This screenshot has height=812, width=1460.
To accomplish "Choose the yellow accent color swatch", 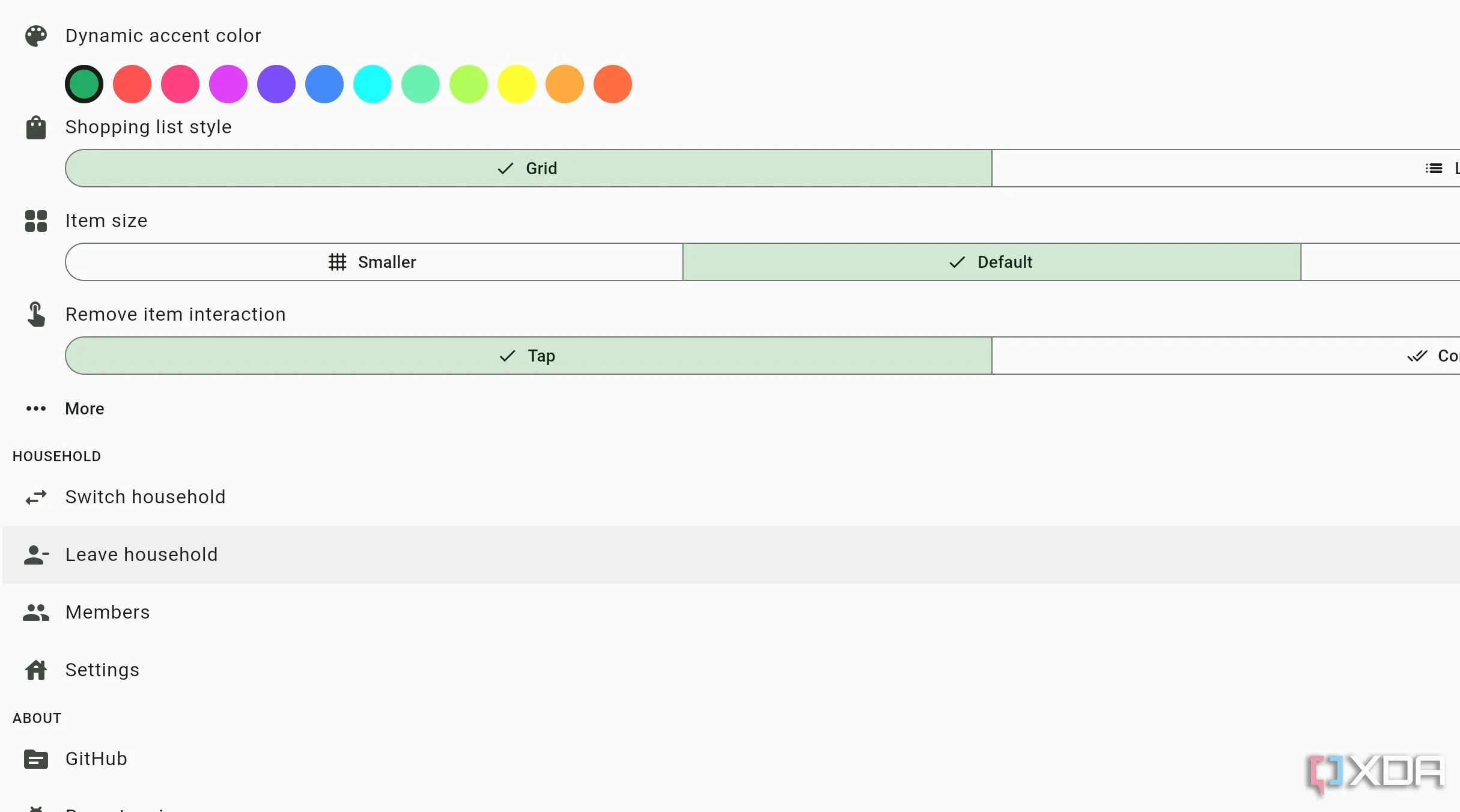I will 517,84.
